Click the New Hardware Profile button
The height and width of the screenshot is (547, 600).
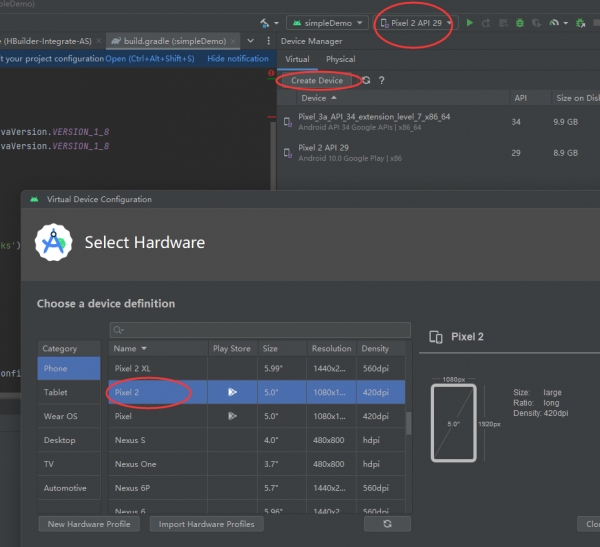(89, 524)
